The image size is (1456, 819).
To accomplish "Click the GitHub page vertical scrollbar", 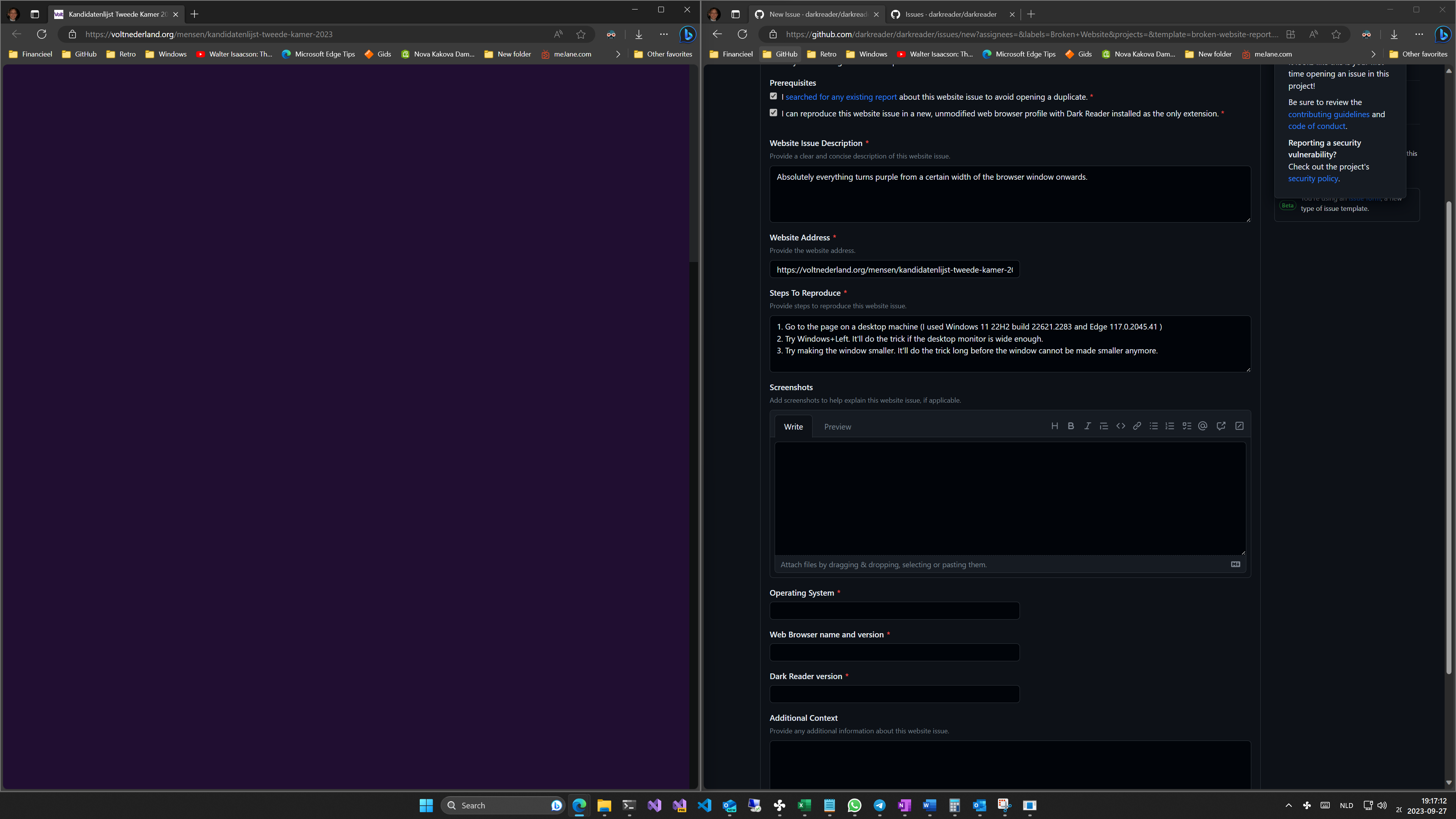I will (1448, 435).
